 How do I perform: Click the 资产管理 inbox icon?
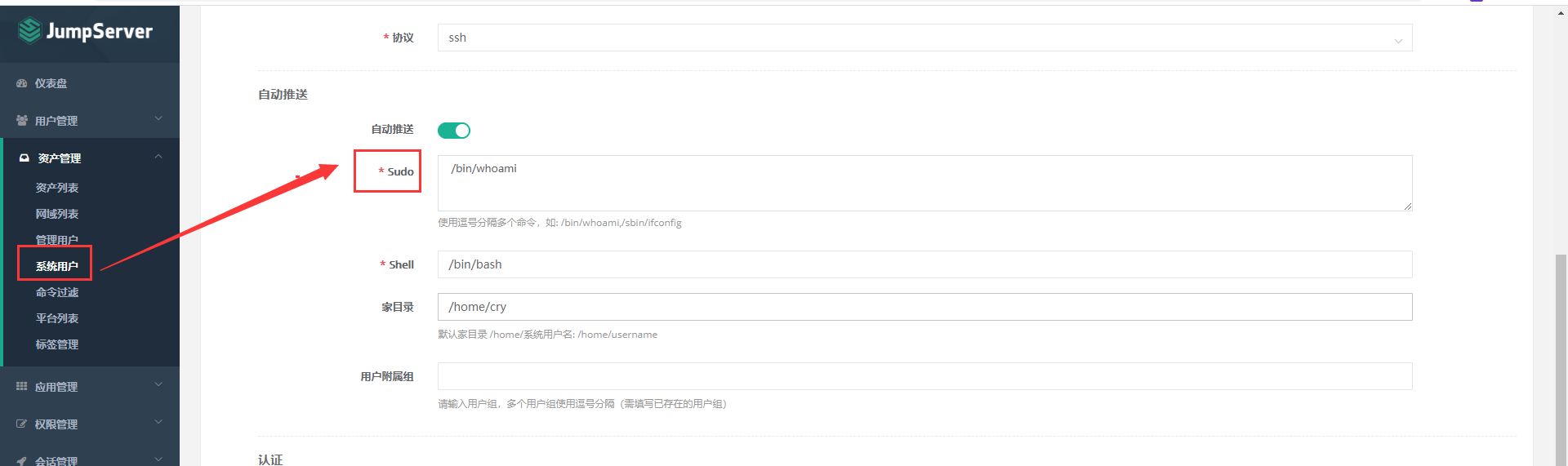point(24,158)
